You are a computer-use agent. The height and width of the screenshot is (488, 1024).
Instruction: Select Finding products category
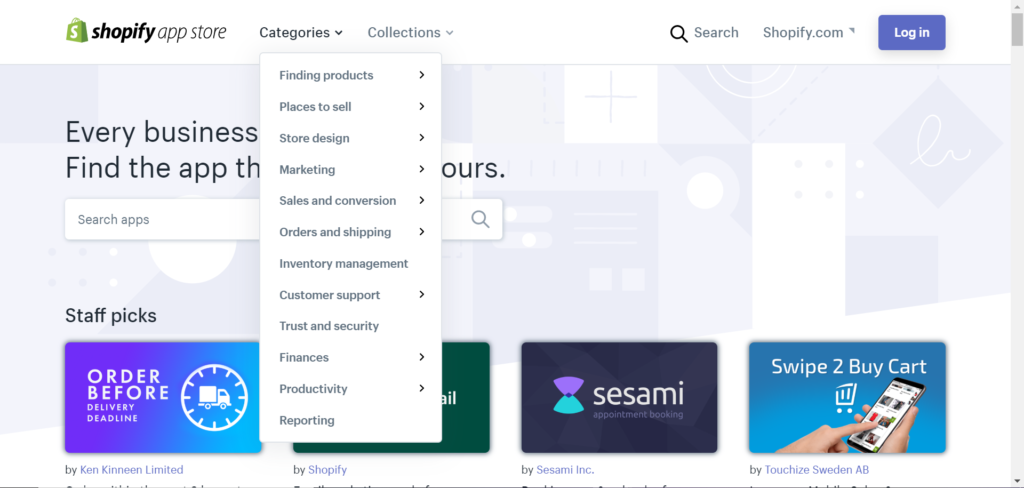326,75
